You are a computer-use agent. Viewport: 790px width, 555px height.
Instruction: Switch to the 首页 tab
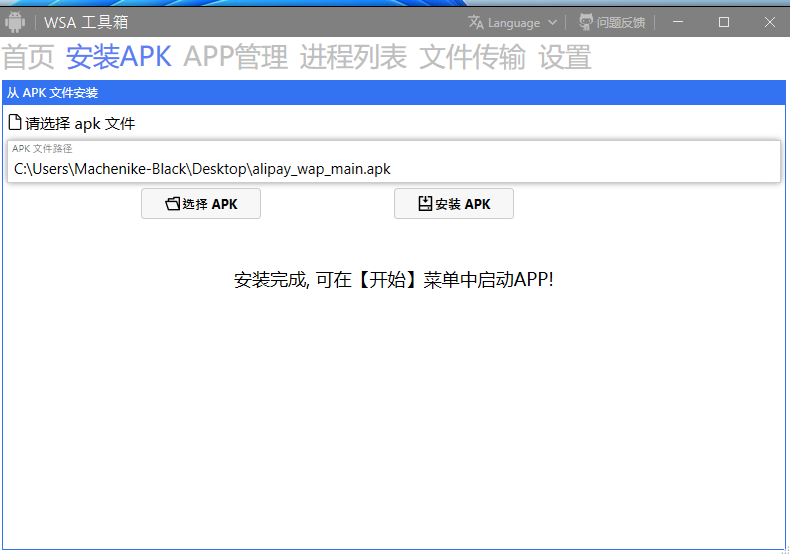28,56
